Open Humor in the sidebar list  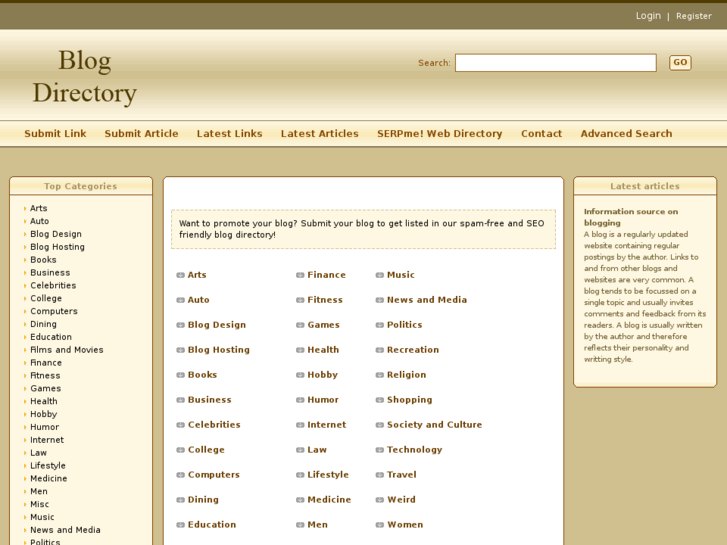click(x=45, y=427)
